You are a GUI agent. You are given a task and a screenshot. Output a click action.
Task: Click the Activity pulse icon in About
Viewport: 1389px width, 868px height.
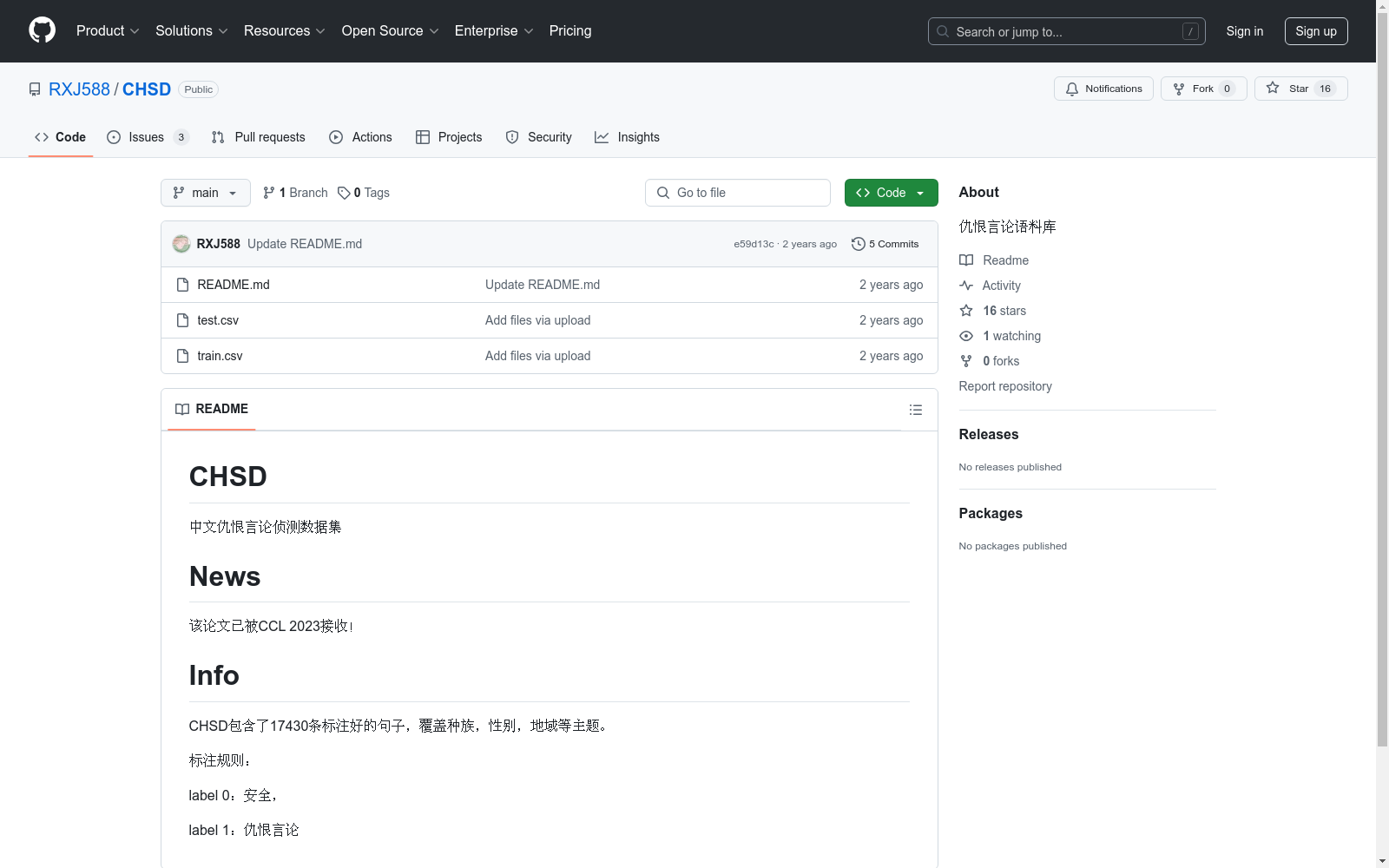point(966,285)
